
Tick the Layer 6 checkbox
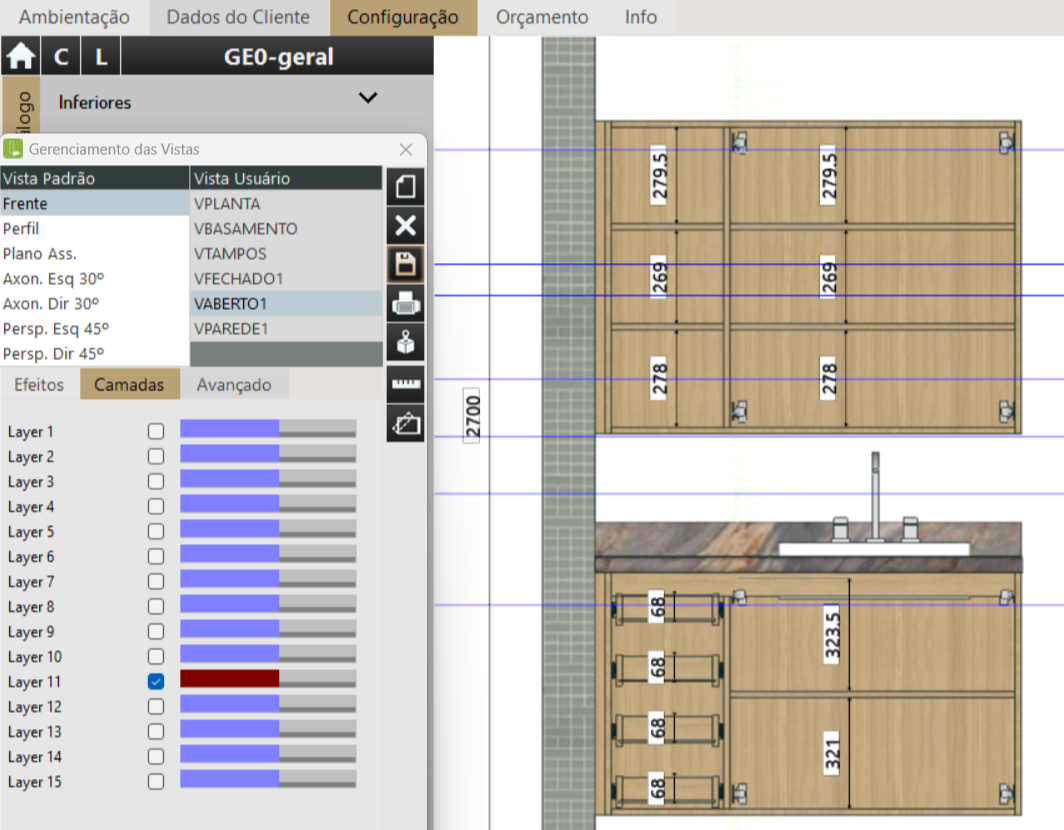(156, 556)
